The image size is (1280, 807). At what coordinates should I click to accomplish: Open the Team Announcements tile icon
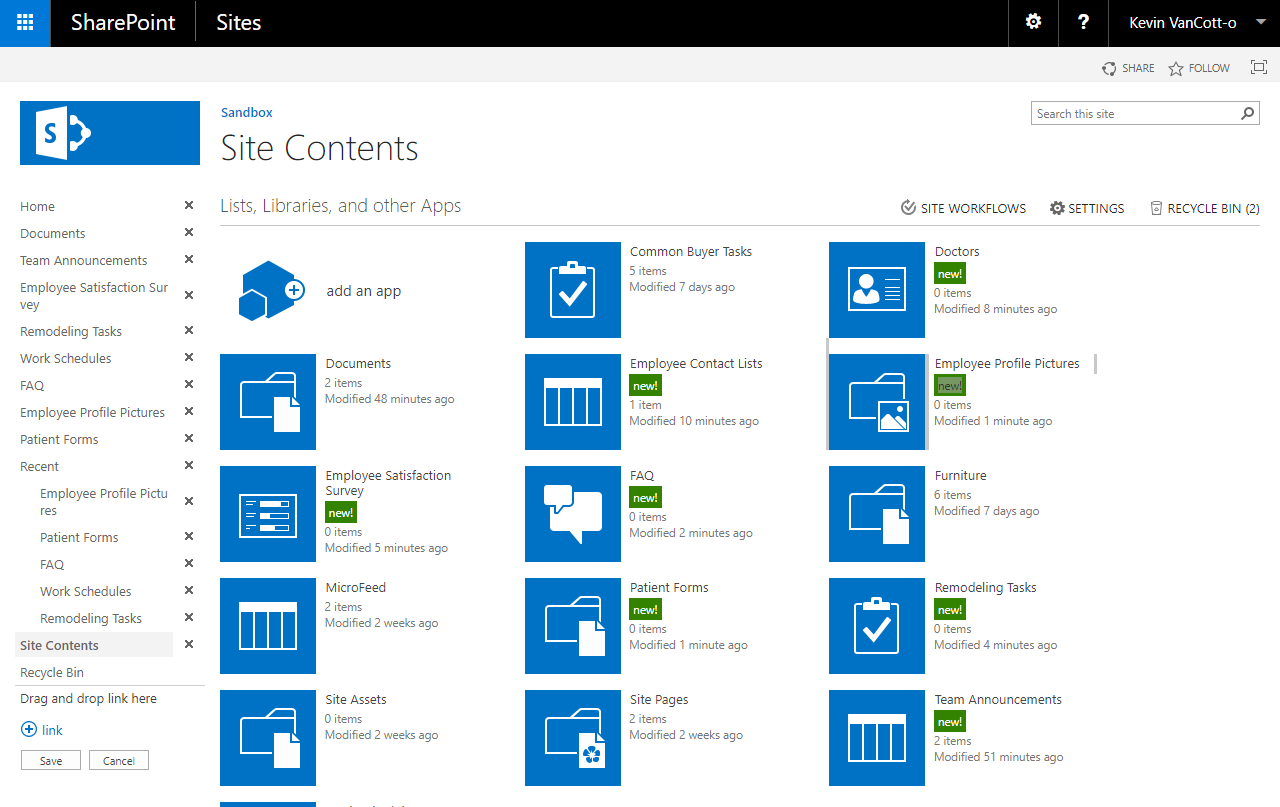tap(877, 738)
